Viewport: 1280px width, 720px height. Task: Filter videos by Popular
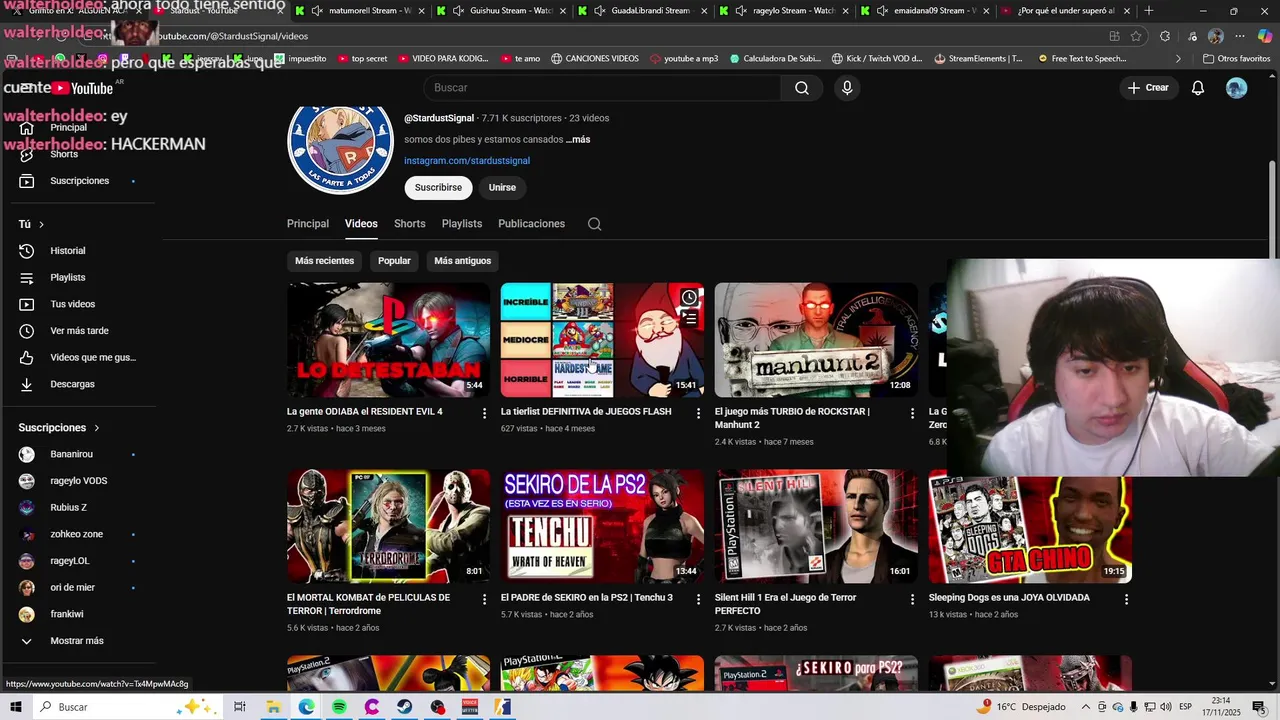tap(394, 261)
